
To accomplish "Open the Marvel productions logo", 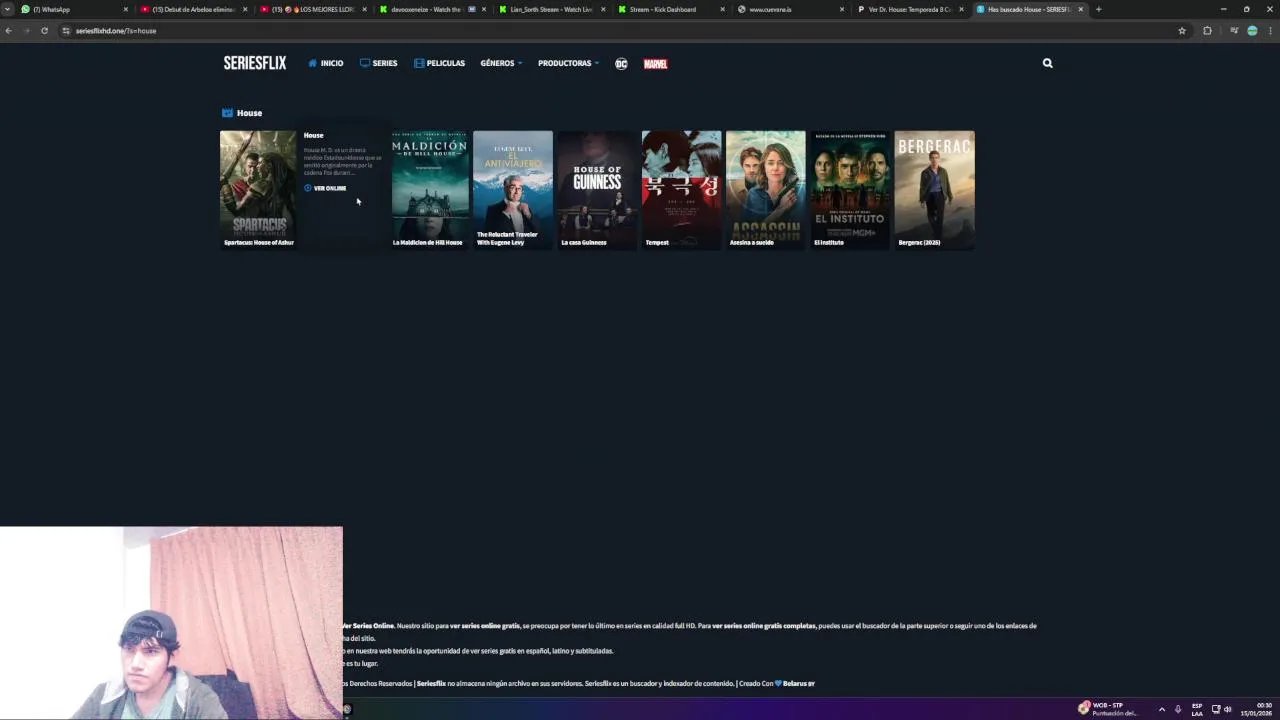I will click(655, 63).
